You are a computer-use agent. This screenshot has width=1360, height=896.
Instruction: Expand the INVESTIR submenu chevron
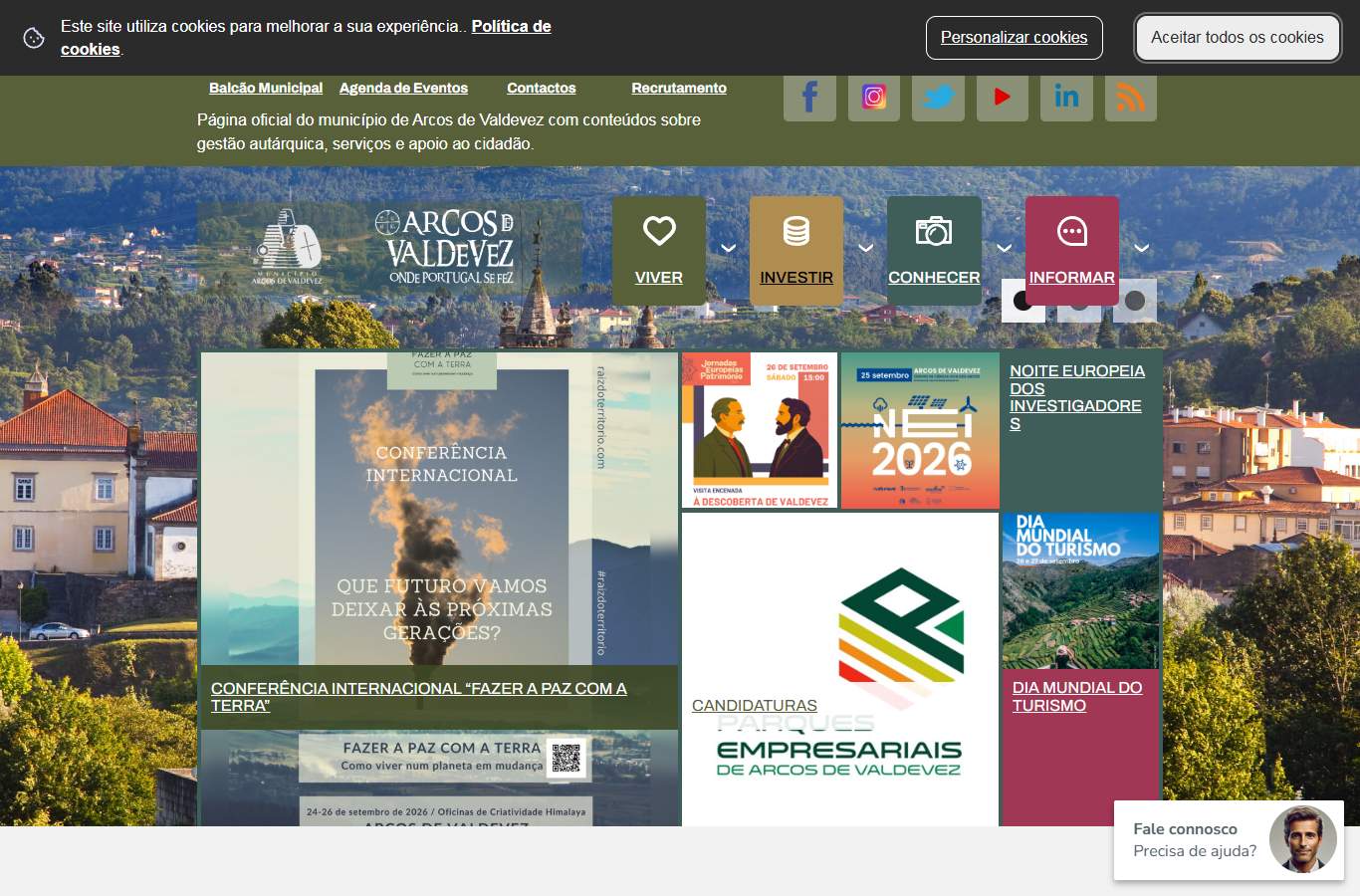866,249
